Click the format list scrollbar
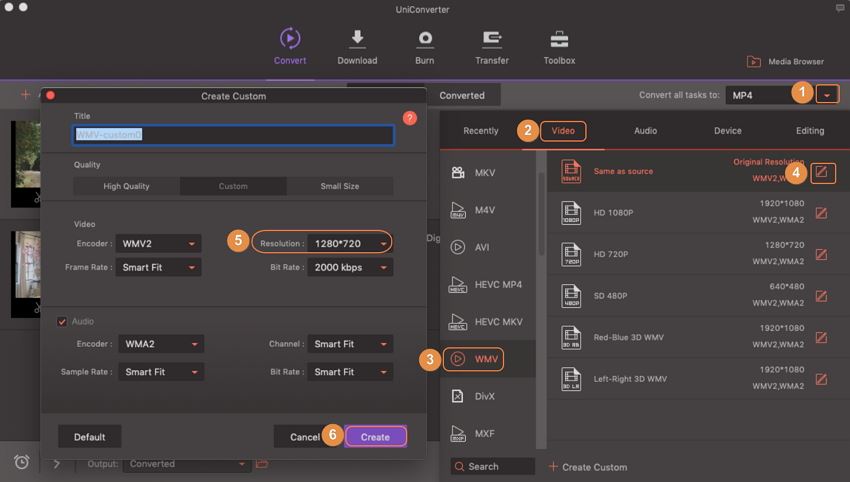 (x=542, y=214)
